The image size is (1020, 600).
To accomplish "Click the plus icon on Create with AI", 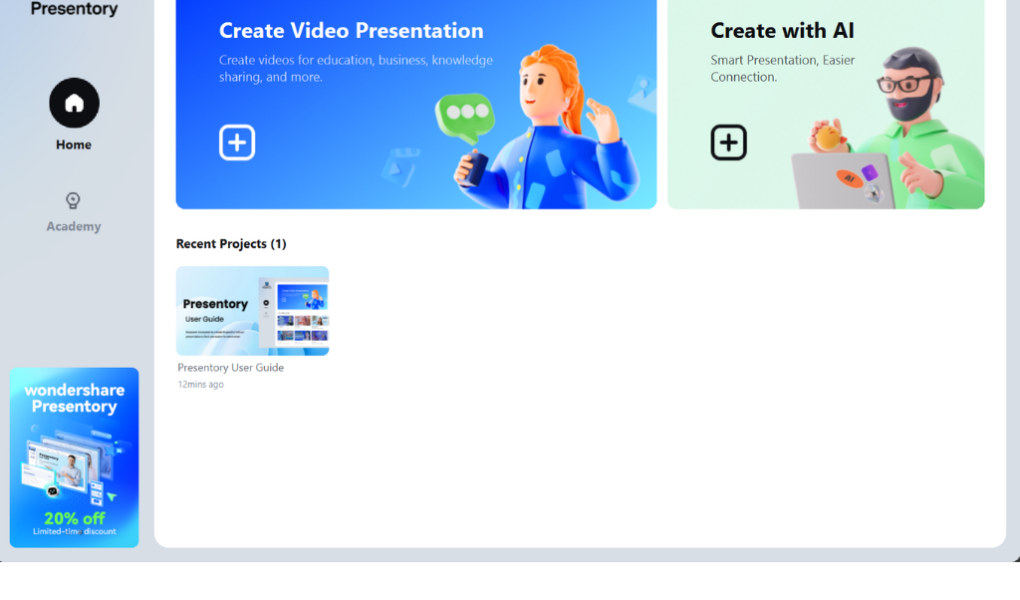I will coord(728,143).
